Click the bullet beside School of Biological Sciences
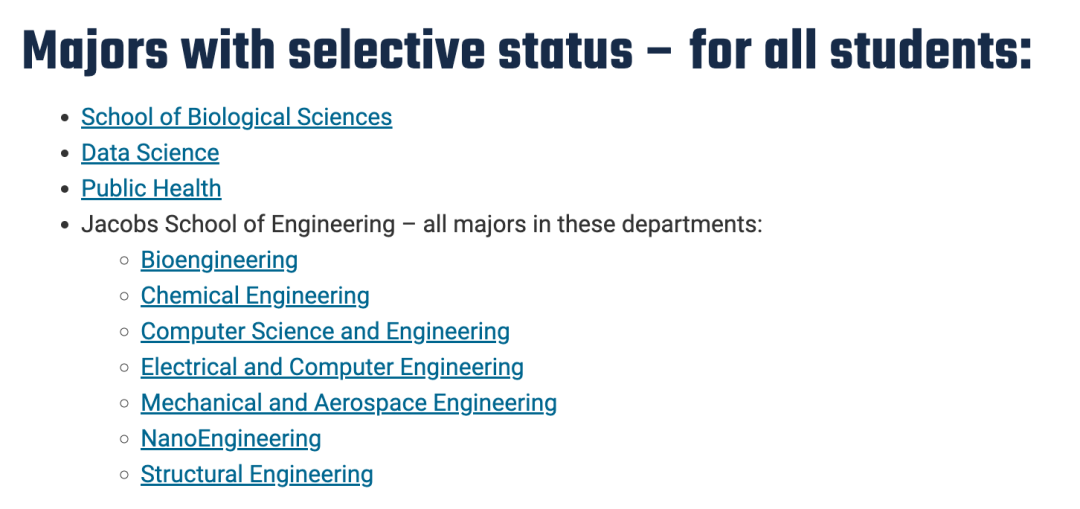Screen dimensions: 1080x509 click(65, 118)
